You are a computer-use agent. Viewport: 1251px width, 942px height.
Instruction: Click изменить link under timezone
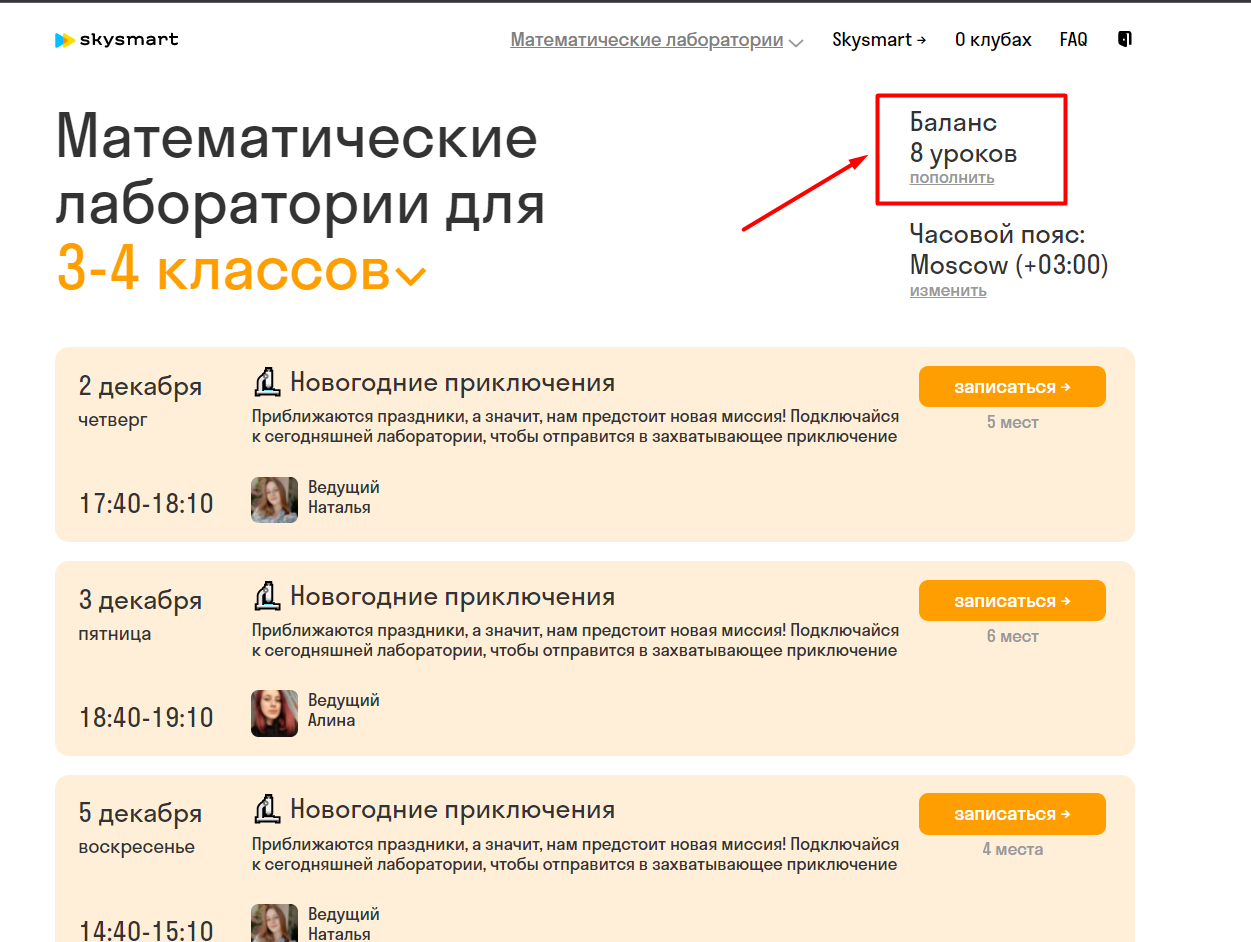(948, 291)
